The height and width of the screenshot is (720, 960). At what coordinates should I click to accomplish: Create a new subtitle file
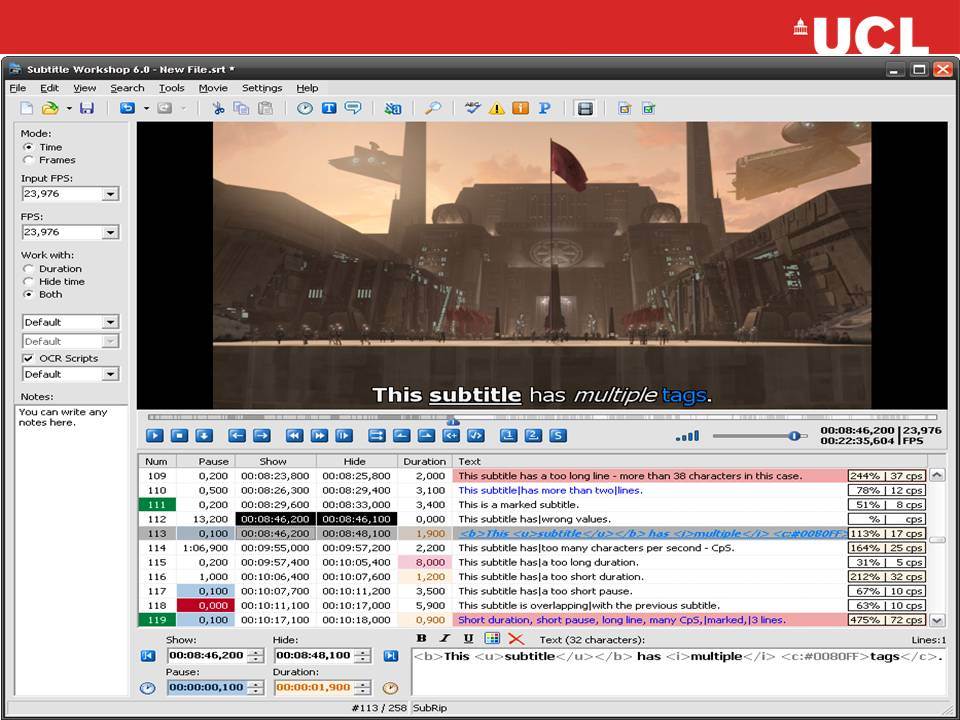tap(26, 109)
